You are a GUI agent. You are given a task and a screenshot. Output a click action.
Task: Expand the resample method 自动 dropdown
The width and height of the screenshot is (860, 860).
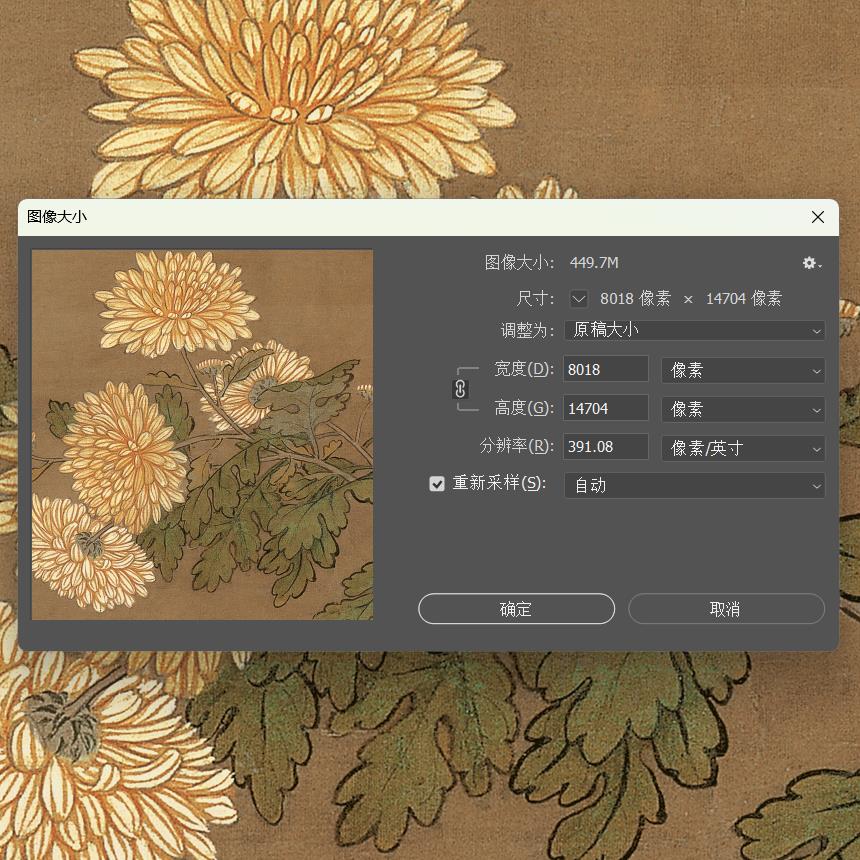(694, 485)
